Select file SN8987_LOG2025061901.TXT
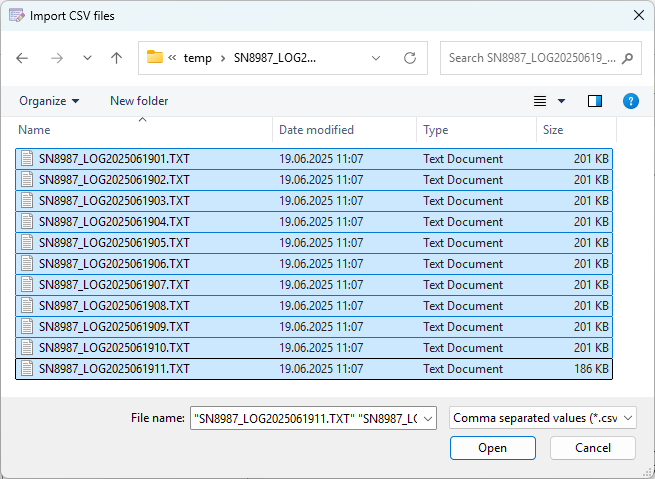Viewport: 655px width, 479px height. (x=314, y=159)
